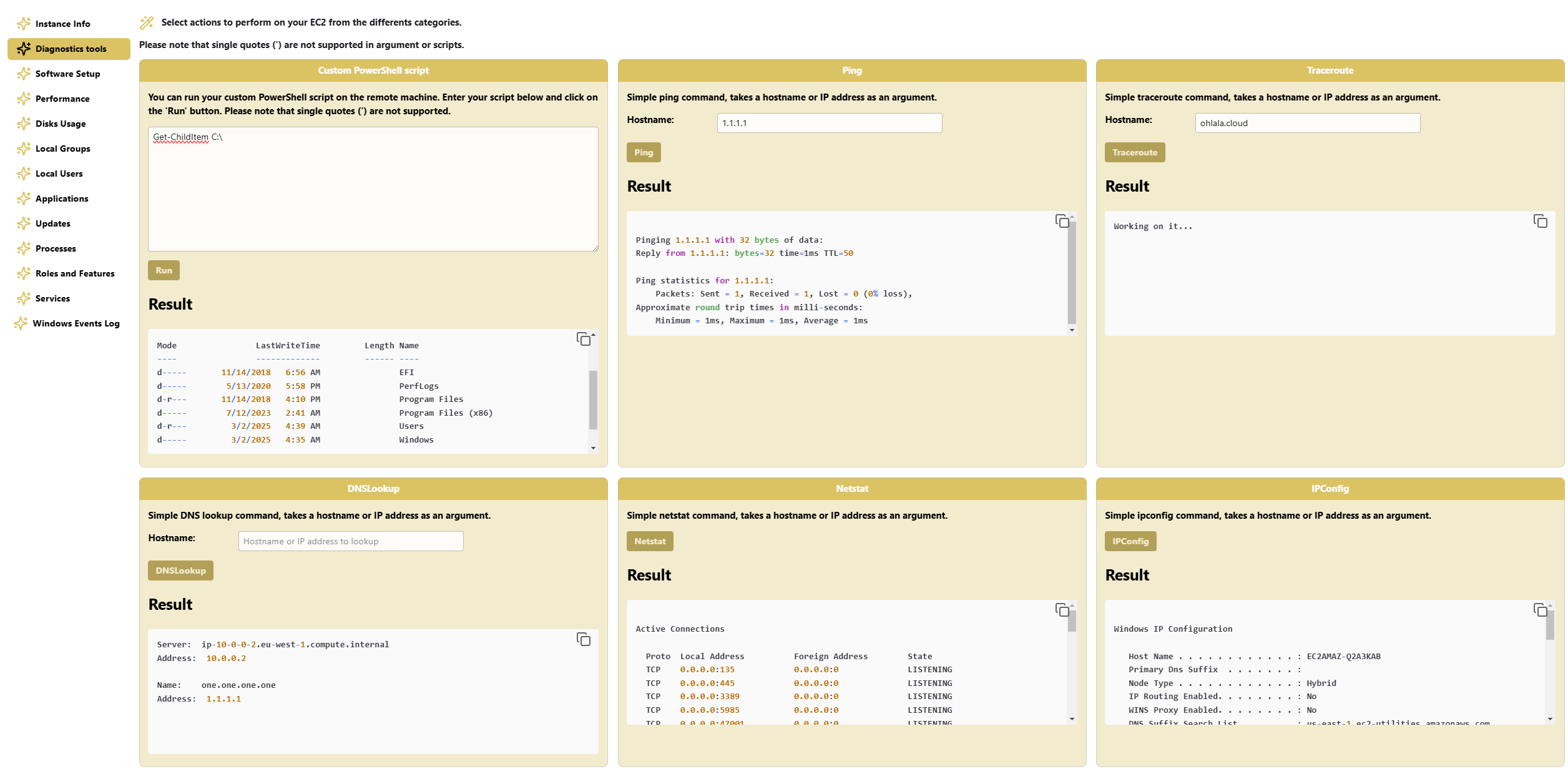Click the sparkle icon beside Services

24,298
